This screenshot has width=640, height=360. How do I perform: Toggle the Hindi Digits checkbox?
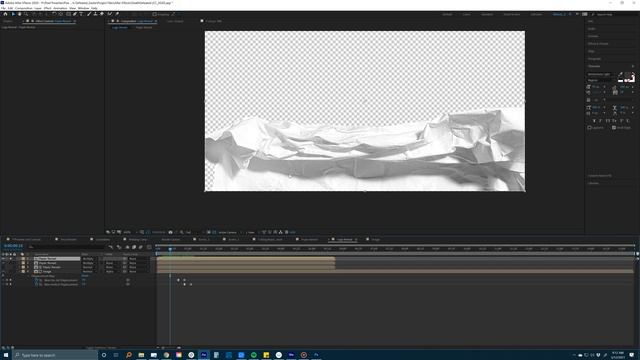coord(614,127)
